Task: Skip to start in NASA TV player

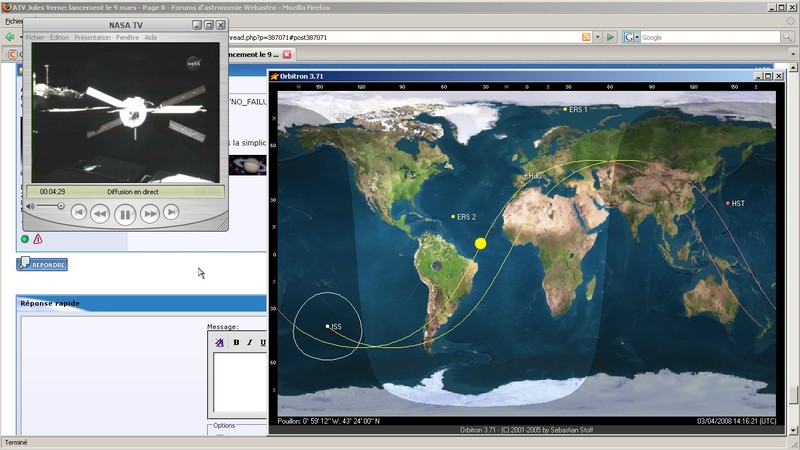Action: (x=79, y=212)
